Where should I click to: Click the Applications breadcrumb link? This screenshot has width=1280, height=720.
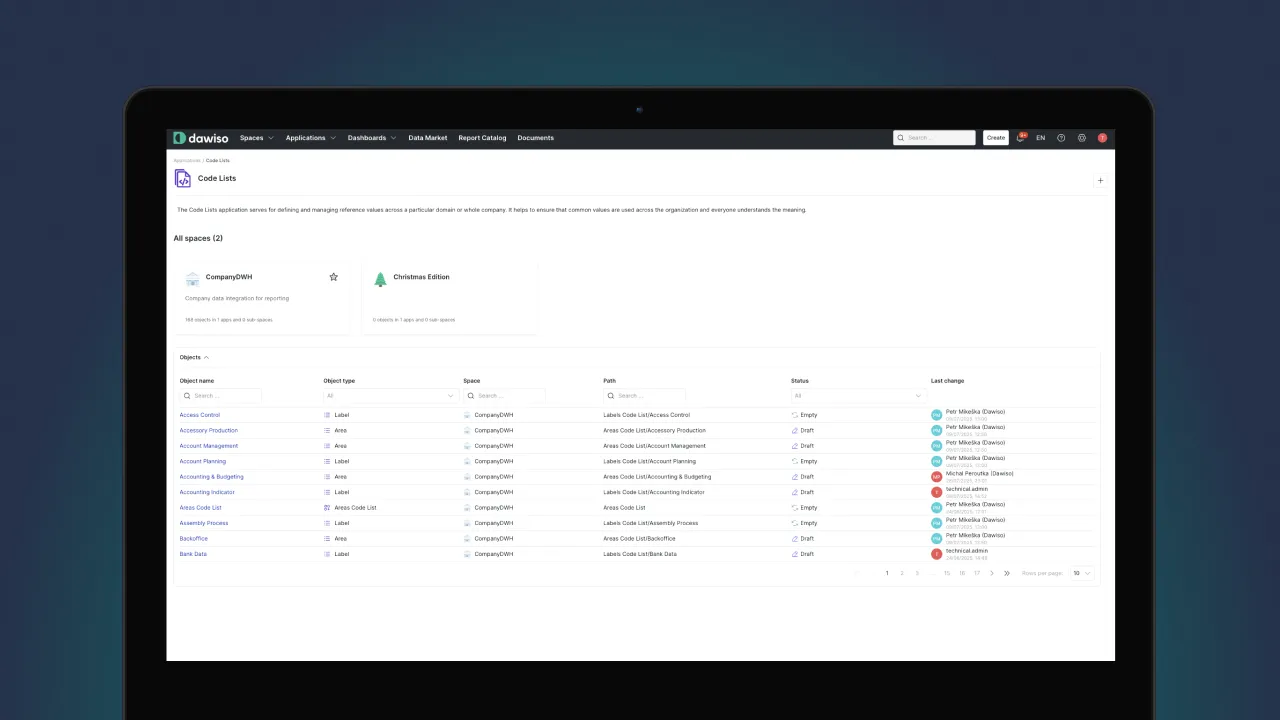pos(187,160)
